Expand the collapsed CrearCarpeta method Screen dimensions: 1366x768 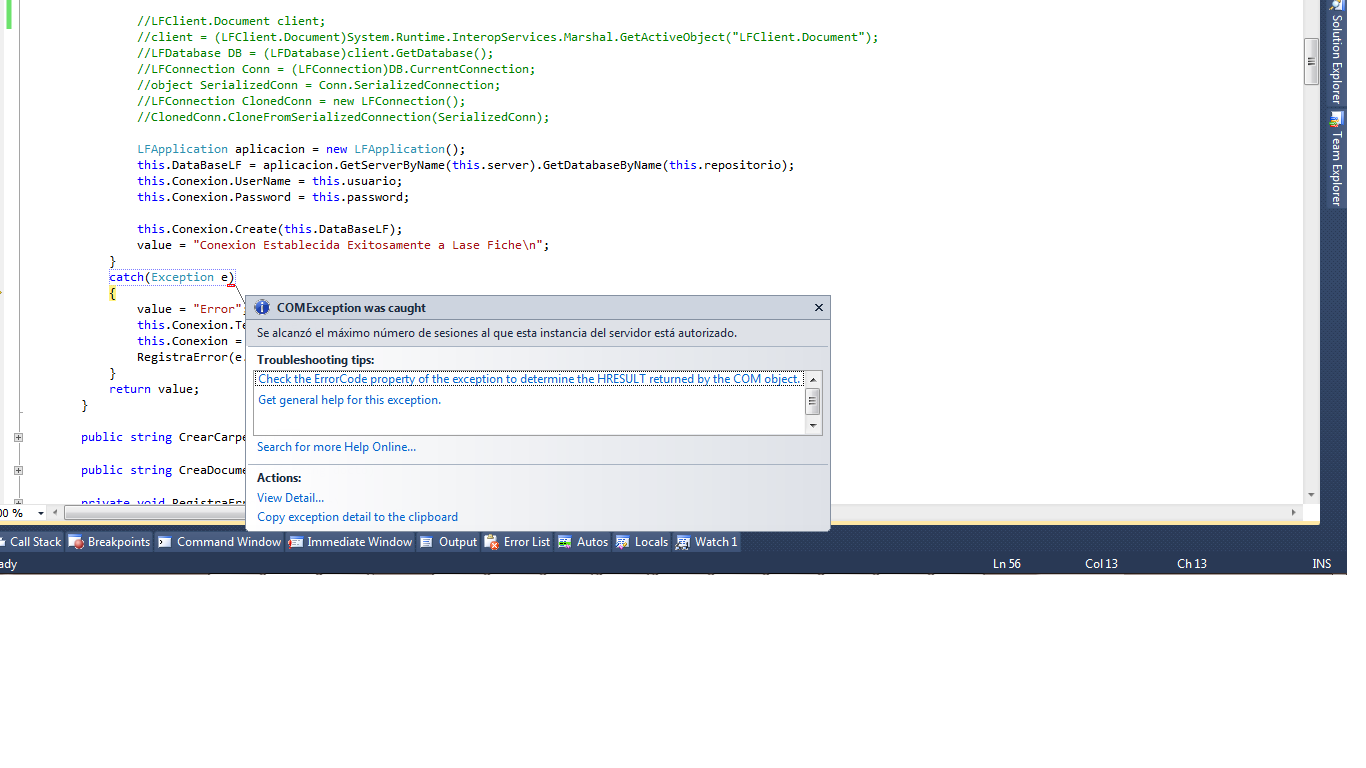[x=18, y=437]
